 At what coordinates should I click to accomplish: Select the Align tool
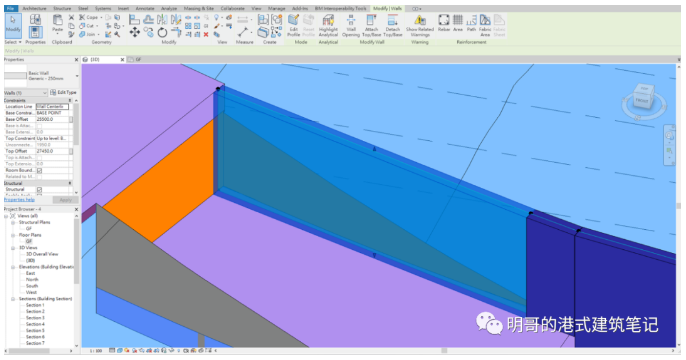pyautogui.click(x=135, y=19)
